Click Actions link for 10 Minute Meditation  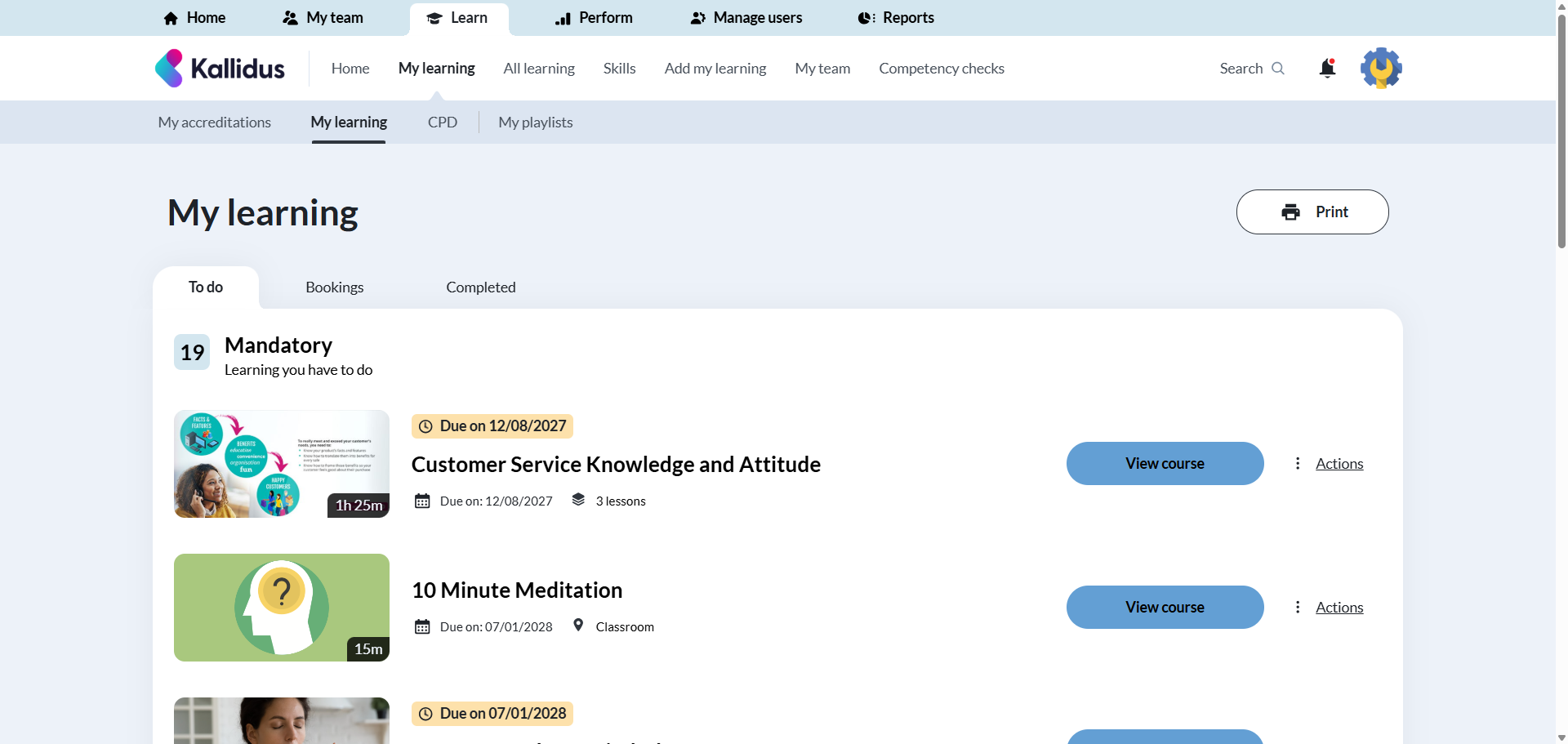(x=1339, y=608)
